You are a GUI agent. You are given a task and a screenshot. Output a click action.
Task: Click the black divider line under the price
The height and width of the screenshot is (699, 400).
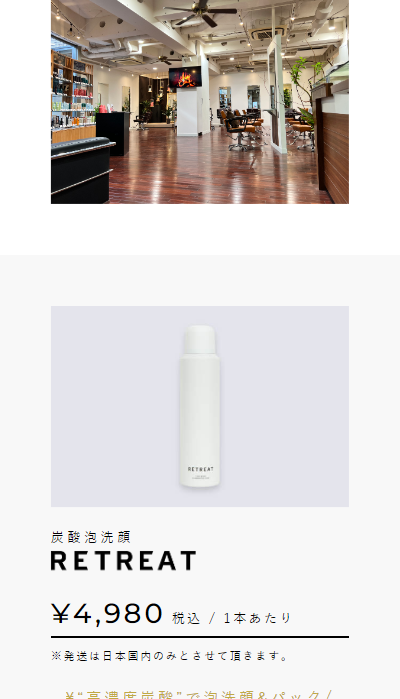coord(200,637)
